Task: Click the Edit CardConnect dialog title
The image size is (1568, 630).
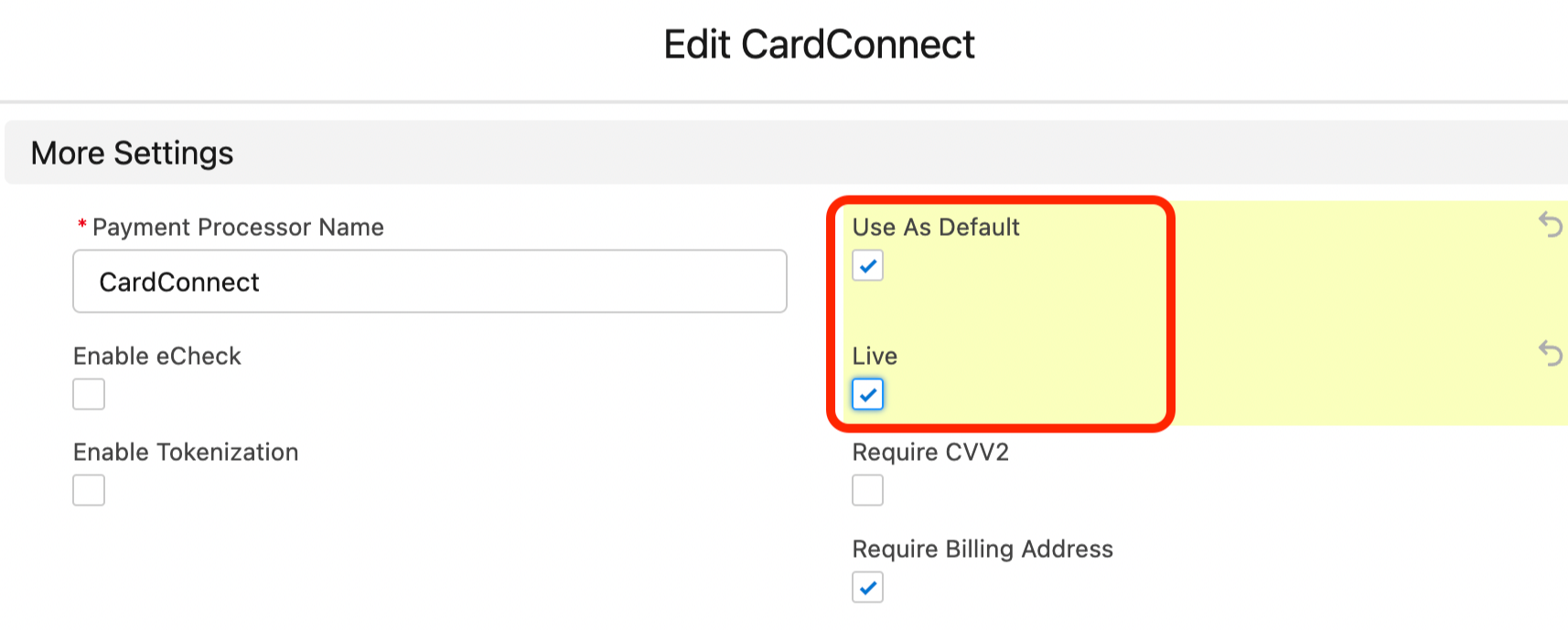Action: tap(819, 44)
